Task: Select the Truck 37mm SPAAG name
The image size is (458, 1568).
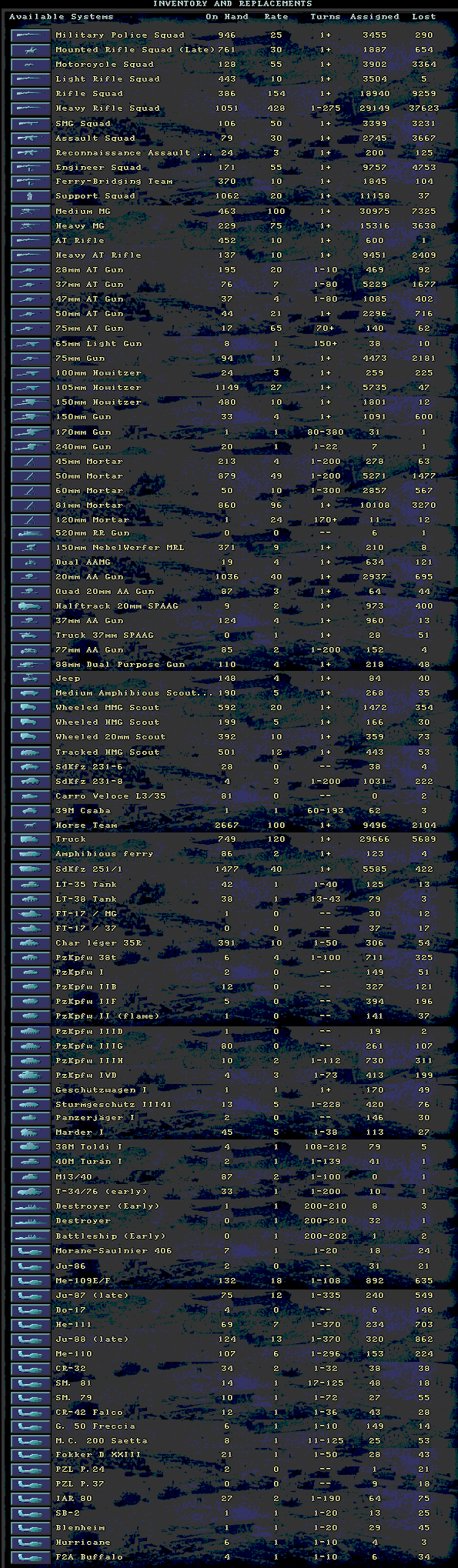Action: pos(105,636)
